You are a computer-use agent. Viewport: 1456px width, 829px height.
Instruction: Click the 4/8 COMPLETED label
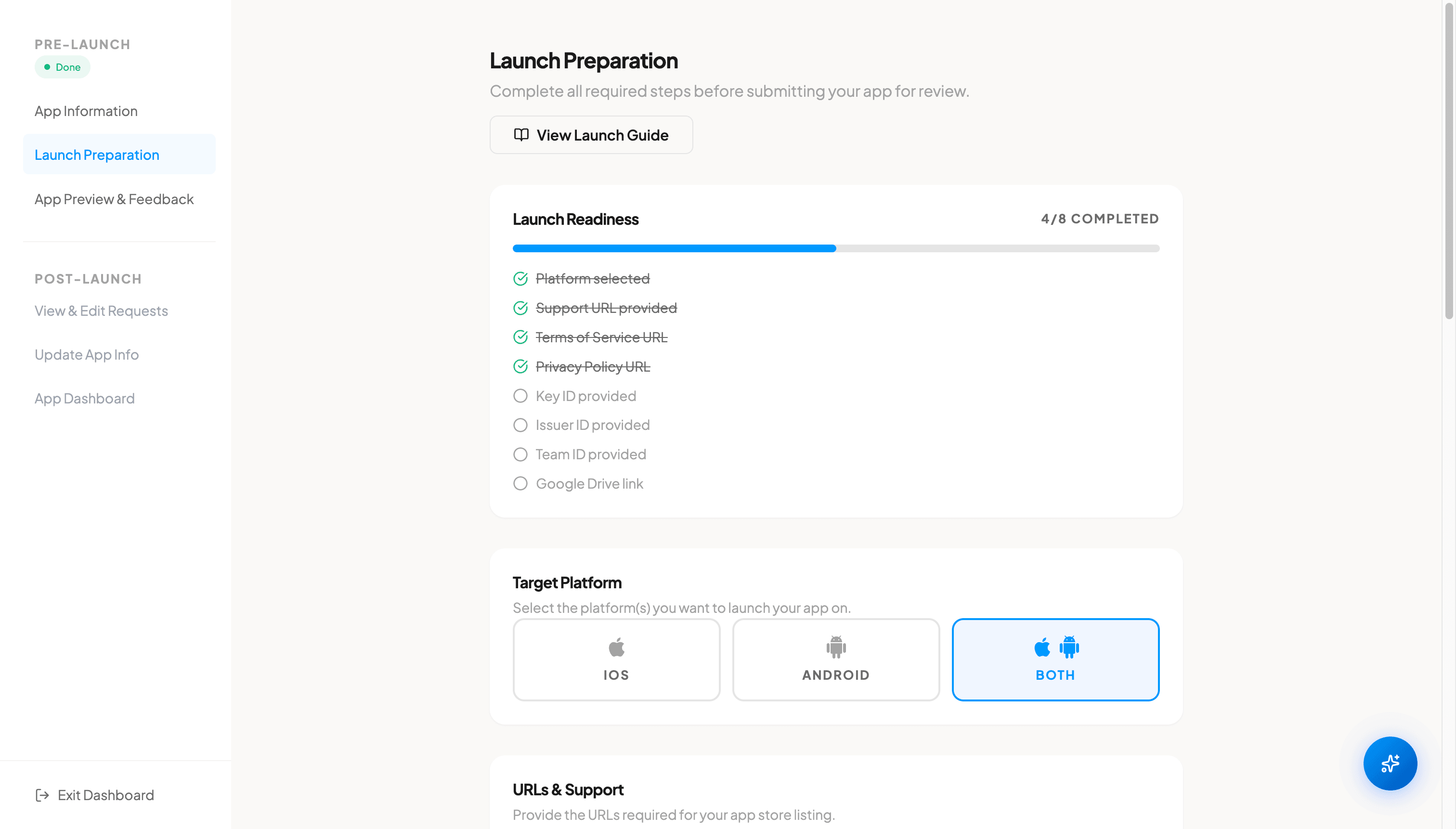pos(1100,219)
